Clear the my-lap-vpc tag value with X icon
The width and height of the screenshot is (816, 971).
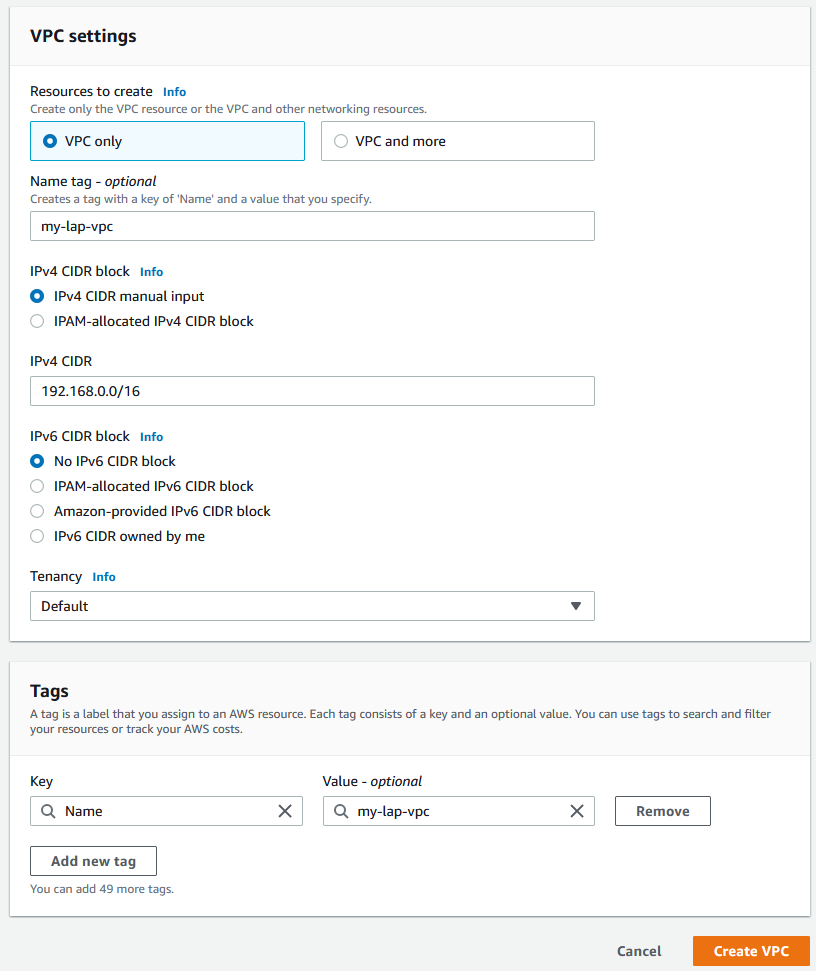pos(576,811)
